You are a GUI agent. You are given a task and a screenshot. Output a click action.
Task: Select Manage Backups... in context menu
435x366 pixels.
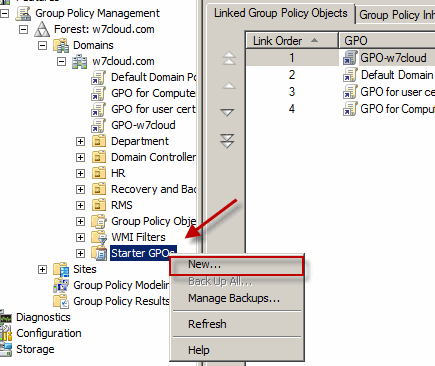tap(237, 298)
